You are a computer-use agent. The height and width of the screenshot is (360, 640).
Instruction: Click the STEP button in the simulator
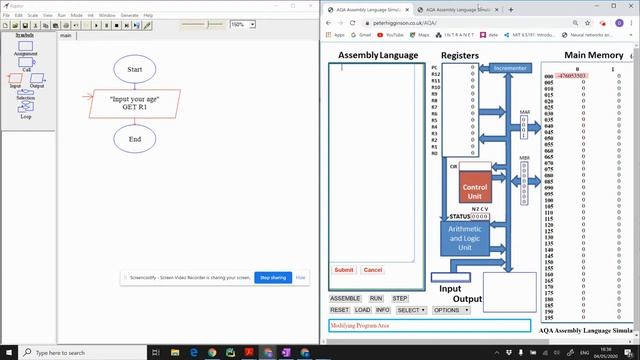[400, 298]
